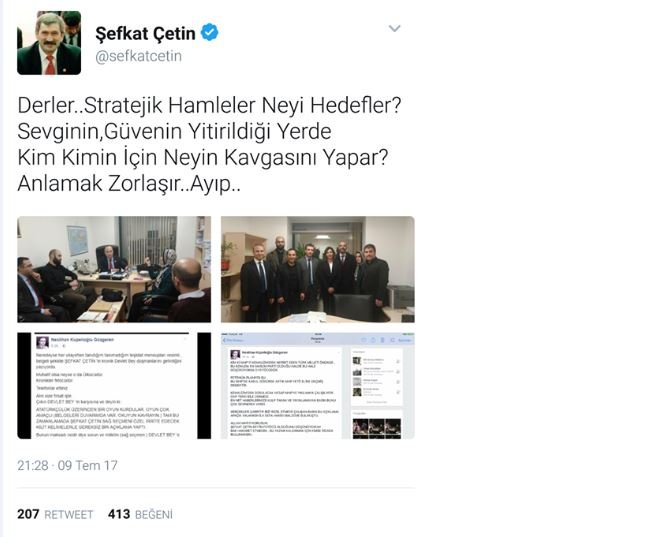Select the tweet text starting with Derler
The width and height of the screenshot is (650, 537).
[209, 144]
